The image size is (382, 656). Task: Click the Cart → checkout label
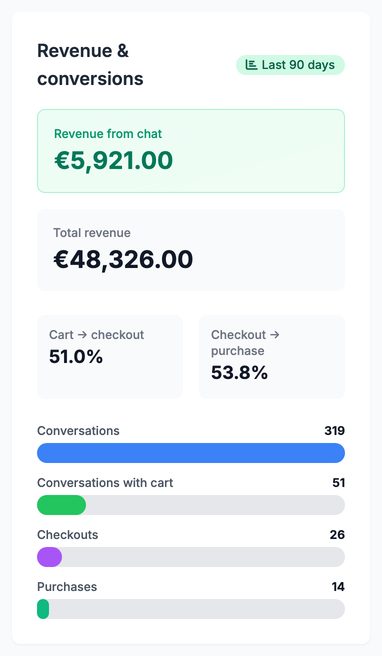(97, 335)
